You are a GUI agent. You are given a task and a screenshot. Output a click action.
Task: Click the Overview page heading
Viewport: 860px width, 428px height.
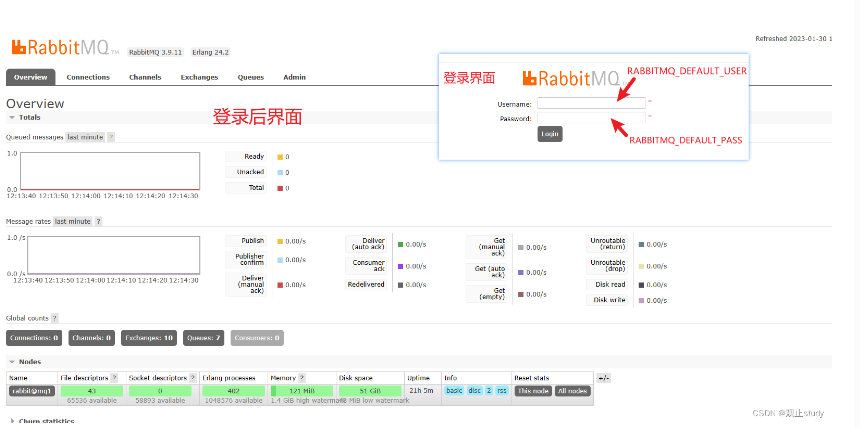pyautogui.click(x=35, y=104)
